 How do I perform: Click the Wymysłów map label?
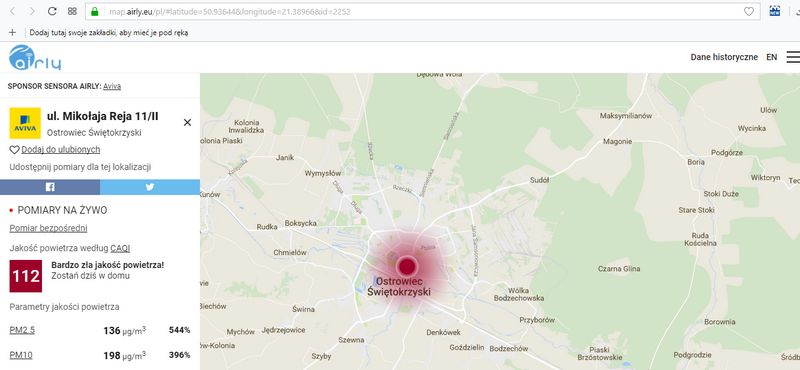point(322,174)
